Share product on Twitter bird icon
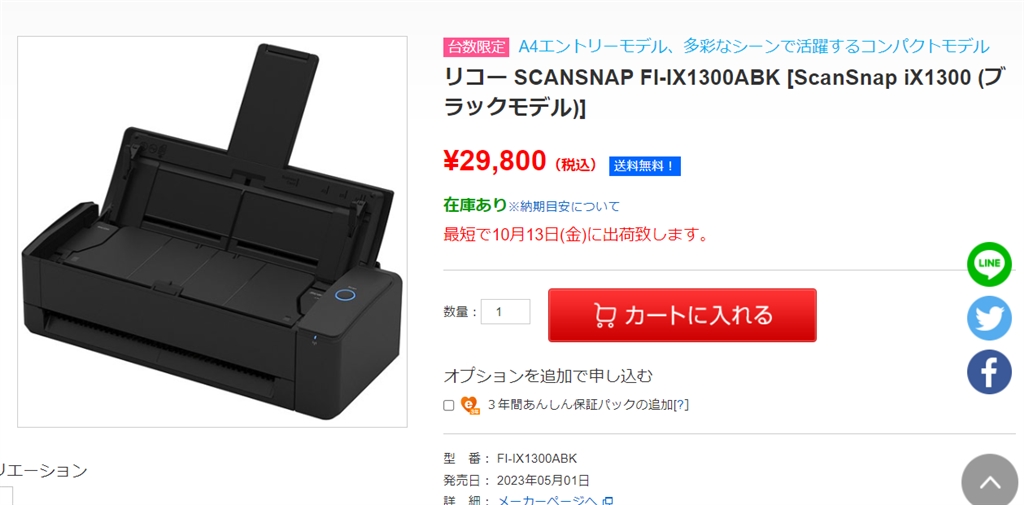 coord(989,318)
